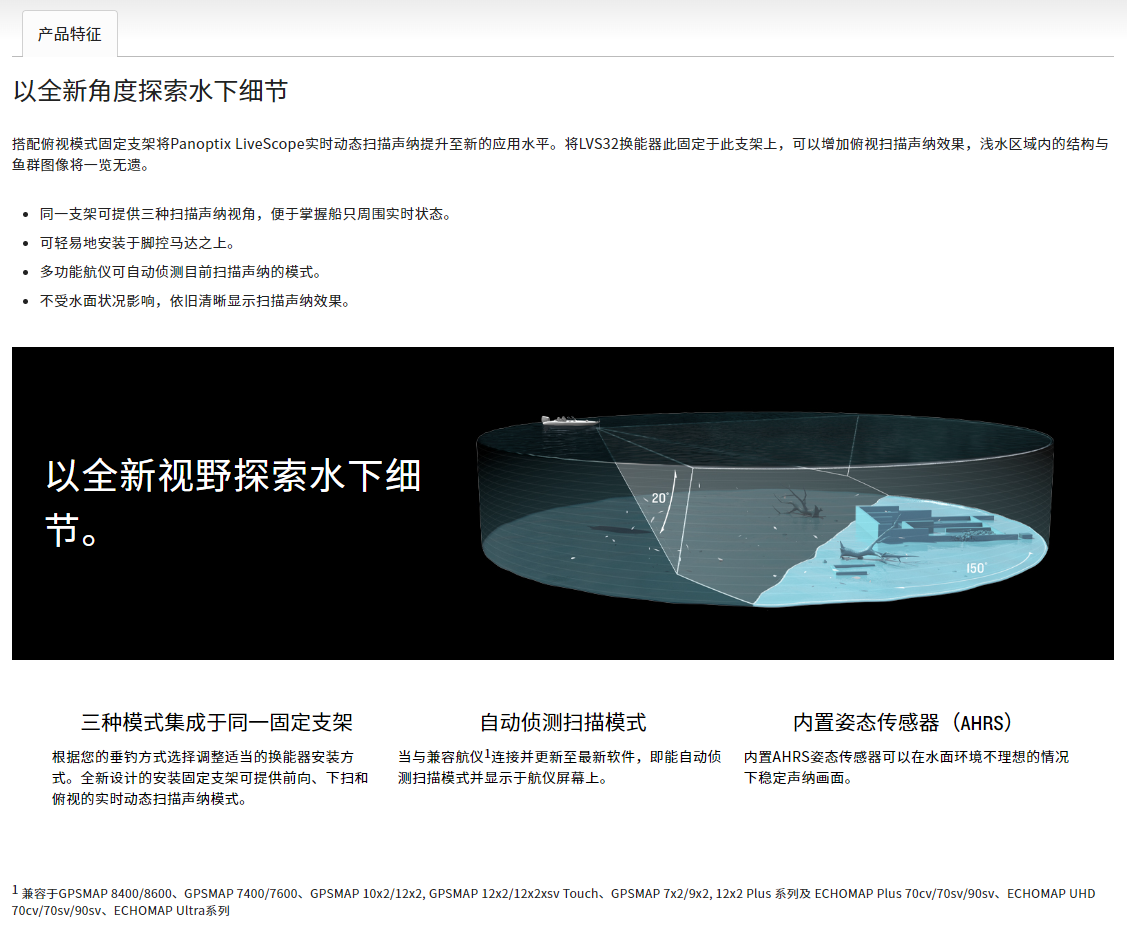Viewport: 1127px width, 930px height.
Task: Select the heading 自动侦测扫描模式
Action: [x=563, y=722]
